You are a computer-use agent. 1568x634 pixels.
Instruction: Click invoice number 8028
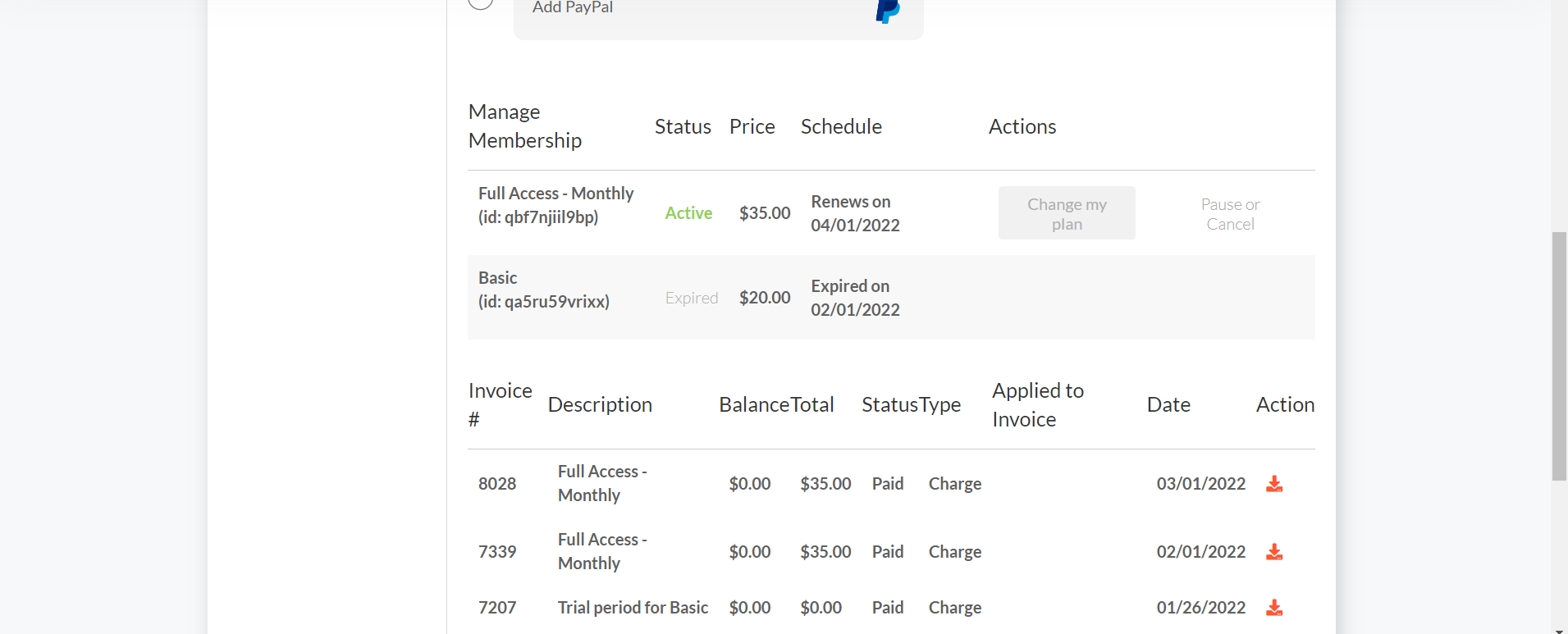point(497,484)
